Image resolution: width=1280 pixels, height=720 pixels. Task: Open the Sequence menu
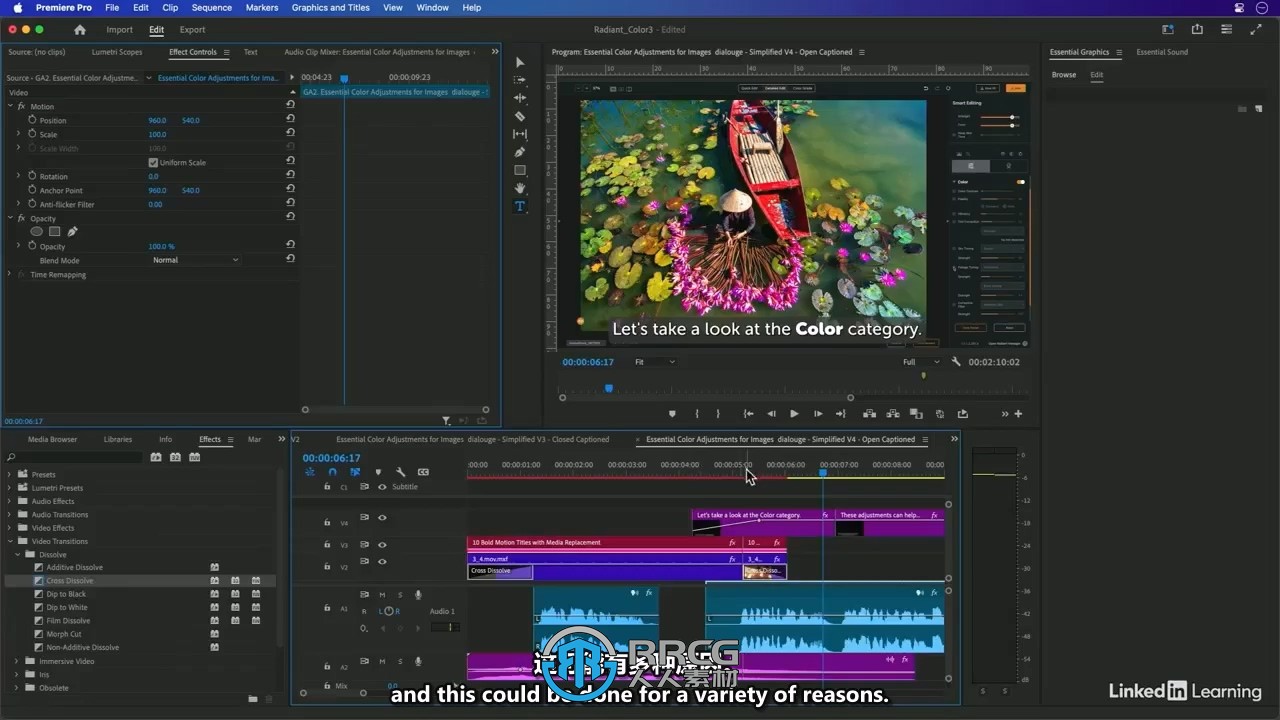pyautogui.click(x=211, y=8)
